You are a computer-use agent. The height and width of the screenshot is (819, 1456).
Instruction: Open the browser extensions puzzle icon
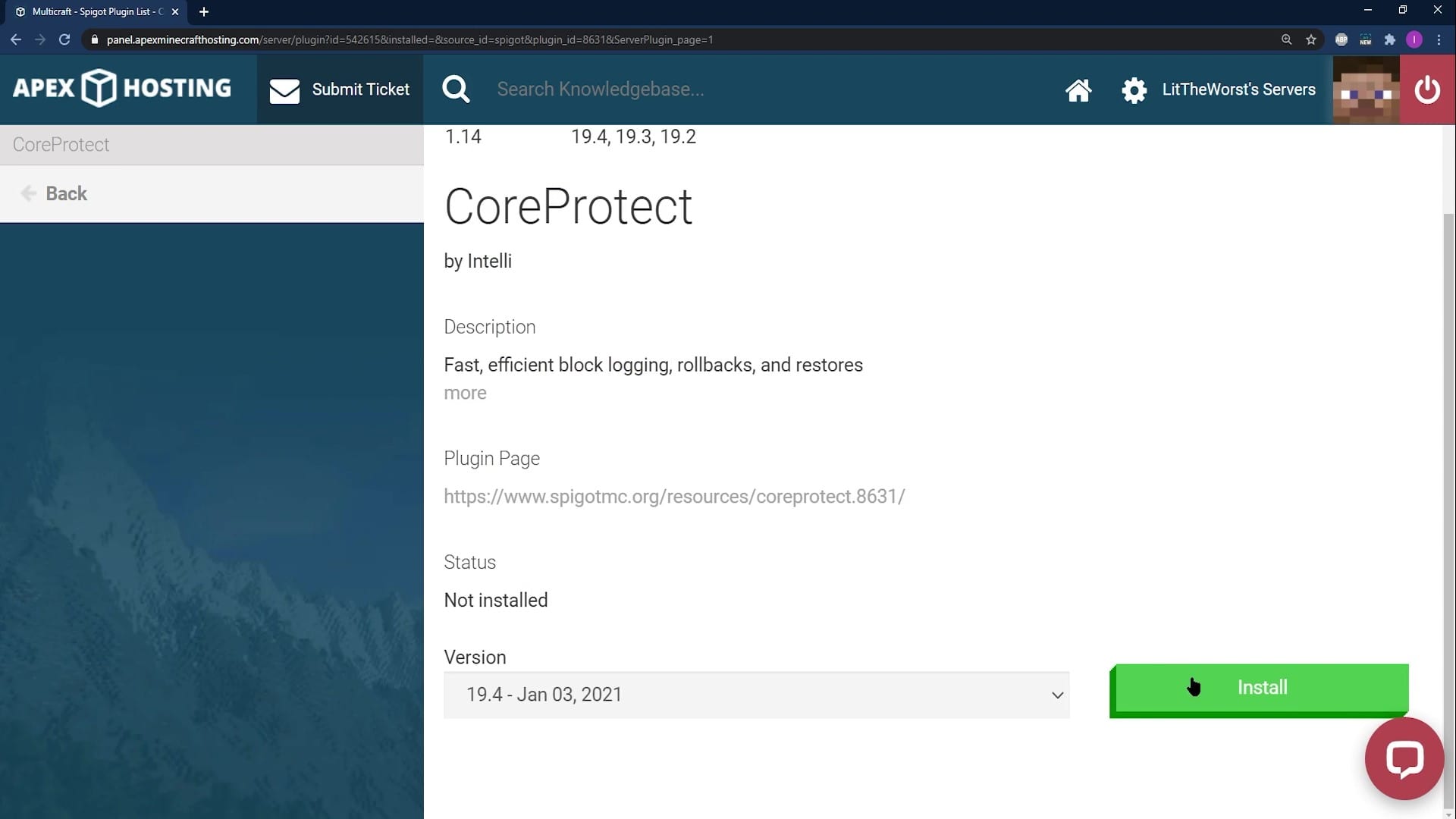point(1389,39)
